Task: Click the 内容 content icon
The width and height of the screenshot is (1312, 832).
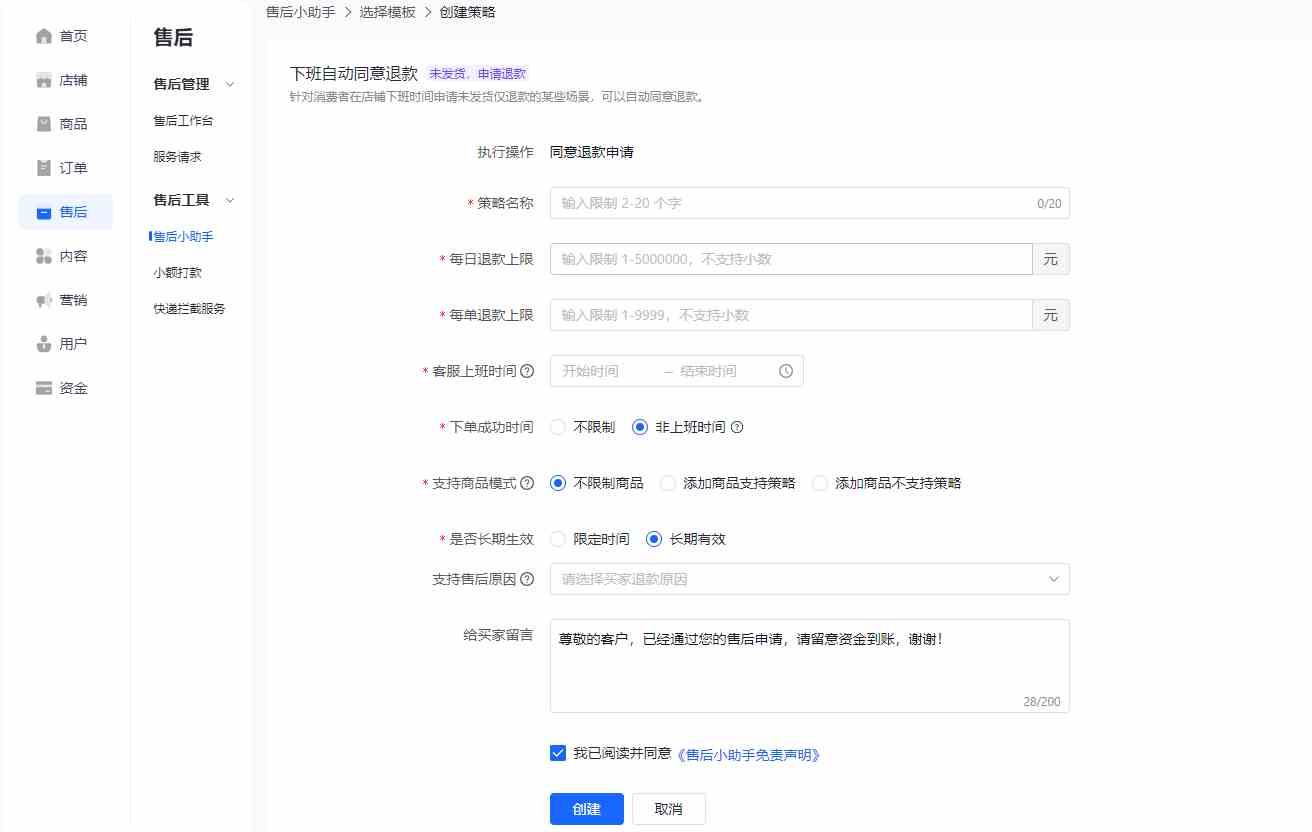Action: click(43, 256)
